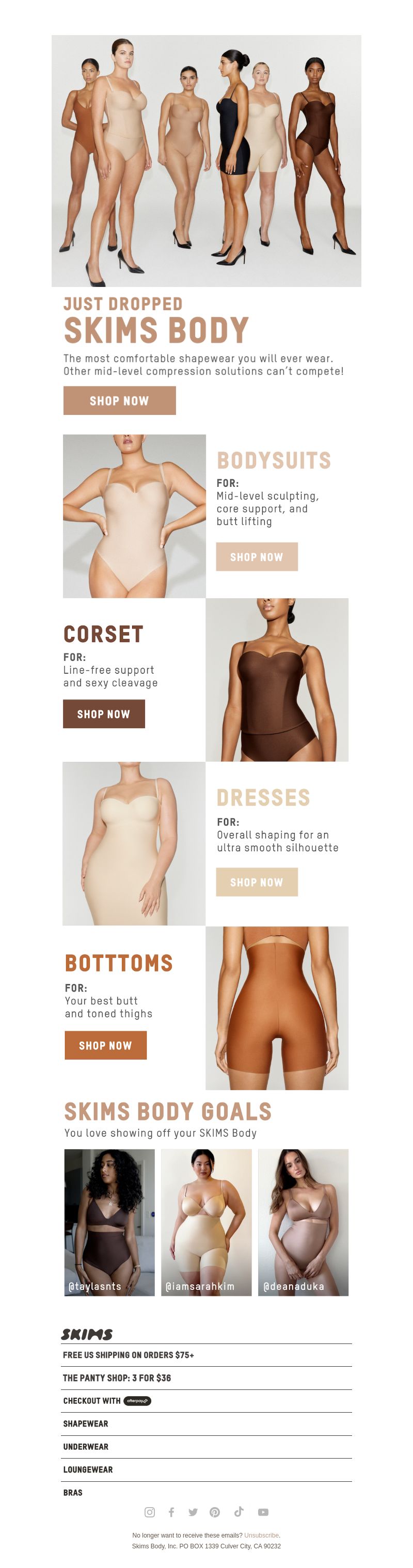The image size is (413, 1568).
Task: Open the Facebook social icon
Action: [x=171, y=1512]
